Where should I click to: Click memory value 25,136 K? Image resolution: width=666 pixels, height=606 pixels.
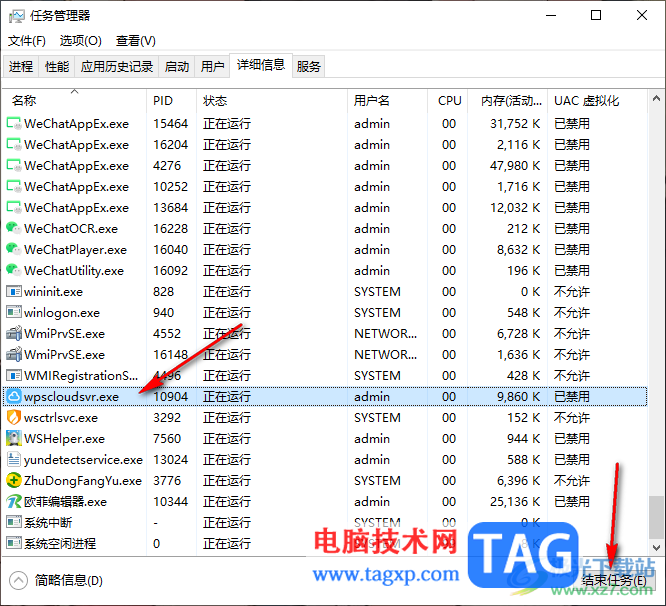(x=515, y=502)
